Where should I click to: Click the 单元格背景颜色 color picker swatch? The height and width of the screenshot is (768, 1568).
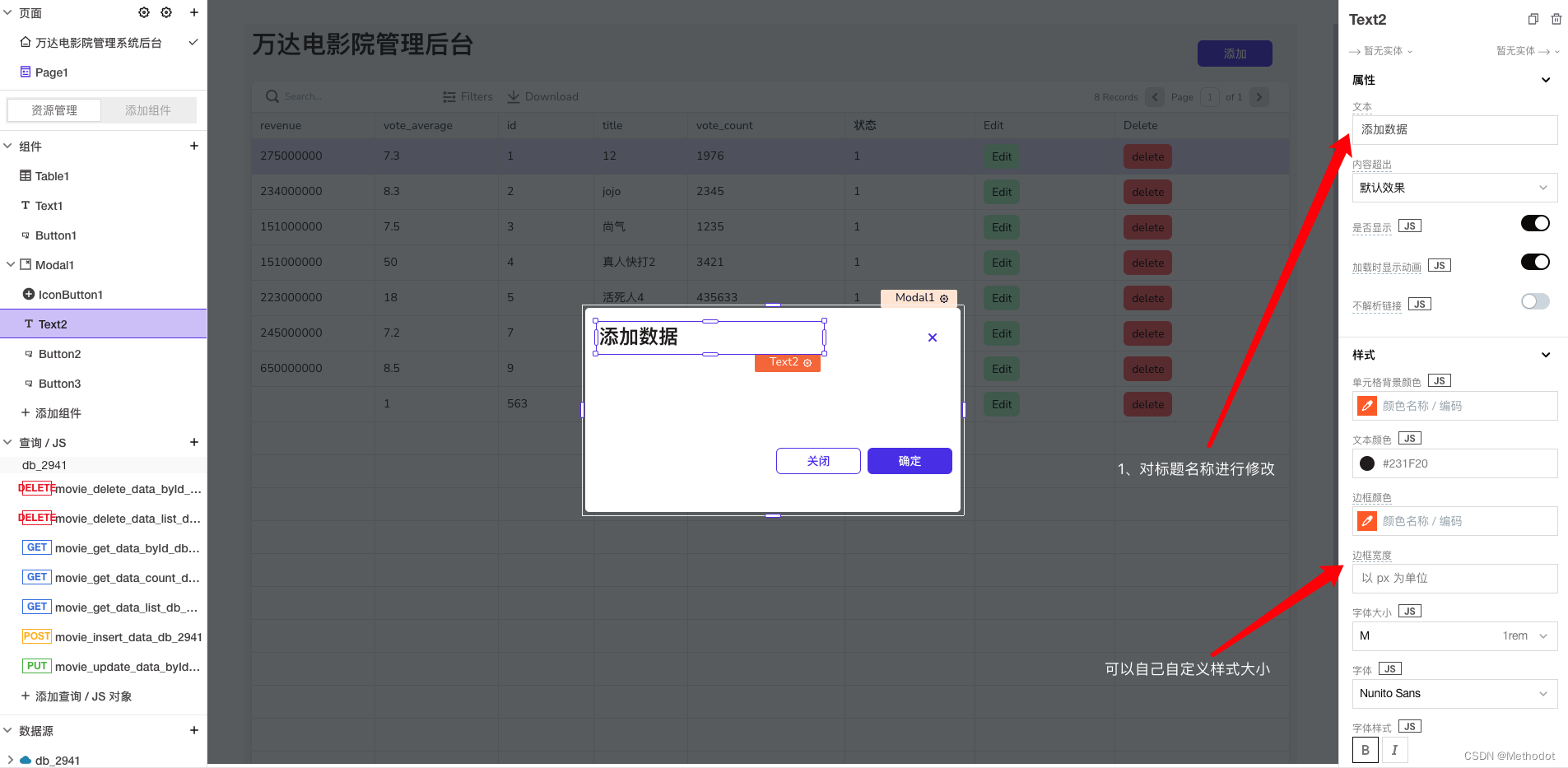pyautogui.click(x=1367, y=406)
